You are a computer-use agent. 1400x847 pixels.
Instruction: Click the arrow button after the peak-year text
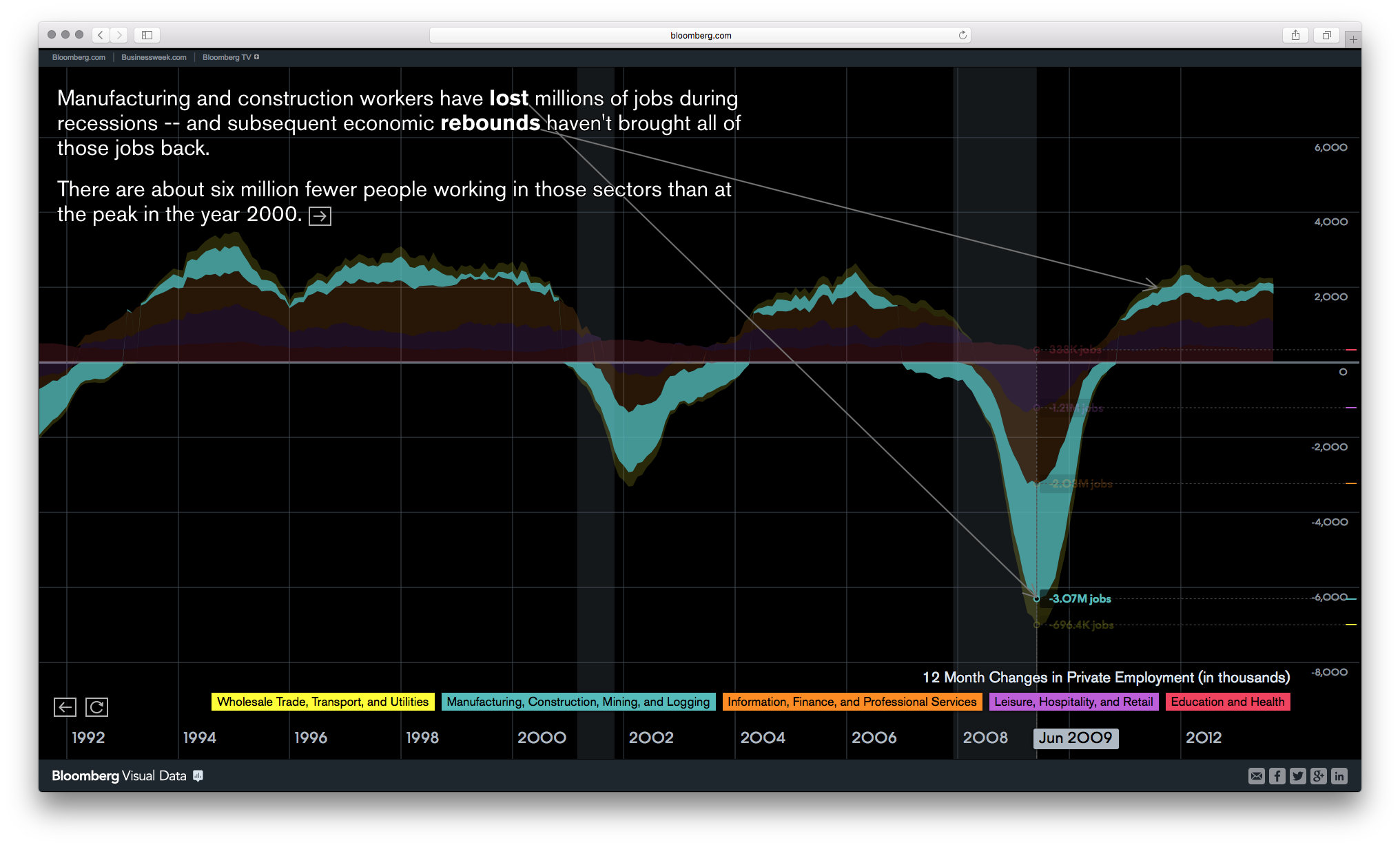point(320,215)
